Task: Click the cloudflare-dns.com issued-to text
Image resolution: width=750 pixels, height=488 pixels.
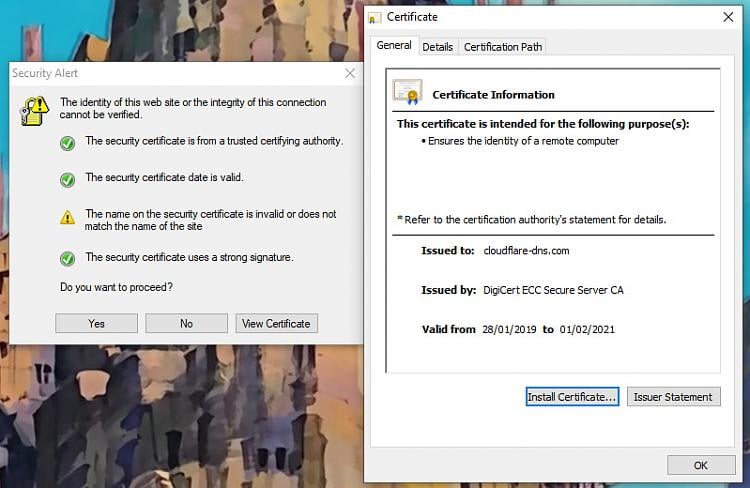Action: click(x=525, y=251)
